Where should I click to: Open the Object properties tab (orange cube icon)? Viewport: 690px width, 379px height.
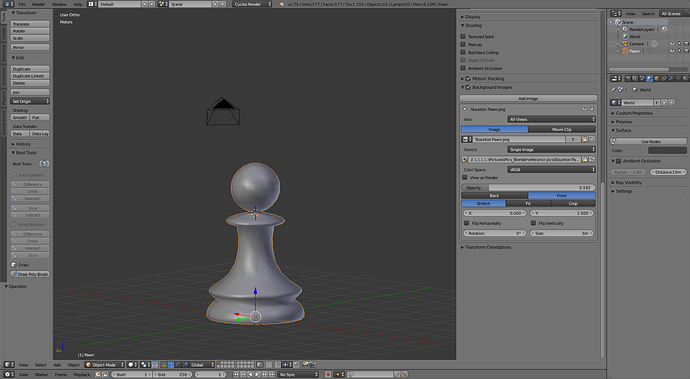(657, 78)
